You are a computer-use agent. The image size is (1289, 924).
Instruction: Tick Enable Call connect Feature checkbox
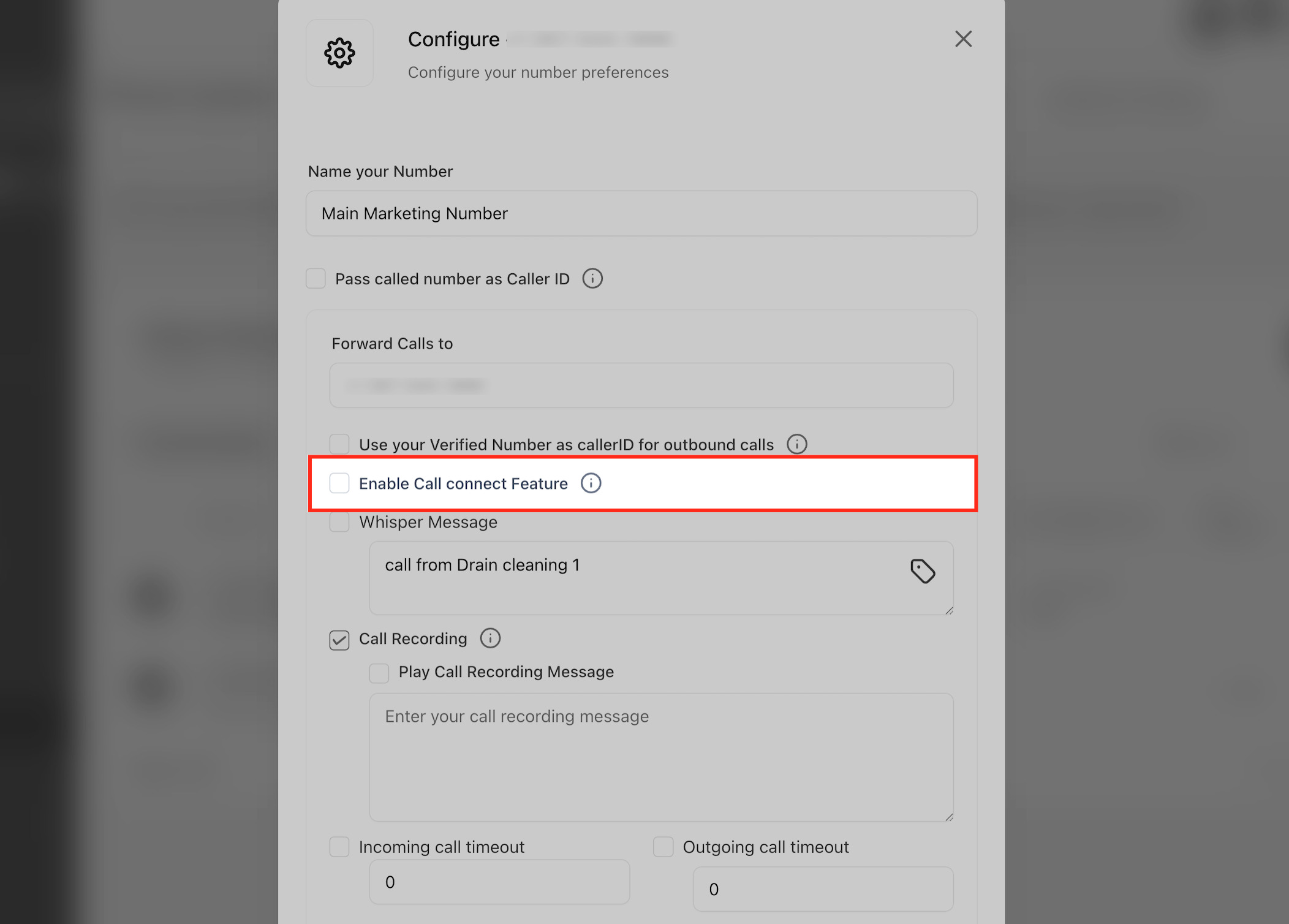[x=339, y=483]
